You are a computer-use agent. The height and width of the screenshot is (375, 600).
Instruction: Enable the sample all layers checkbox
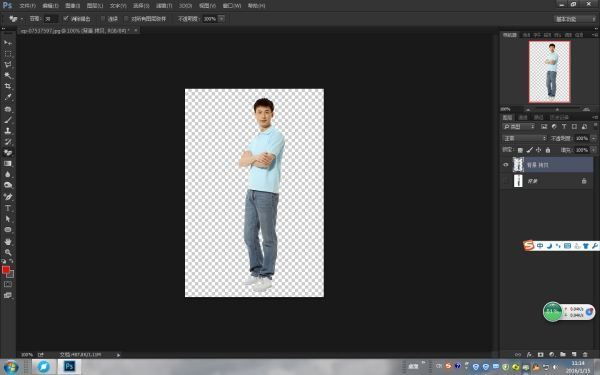pos(127,18)
